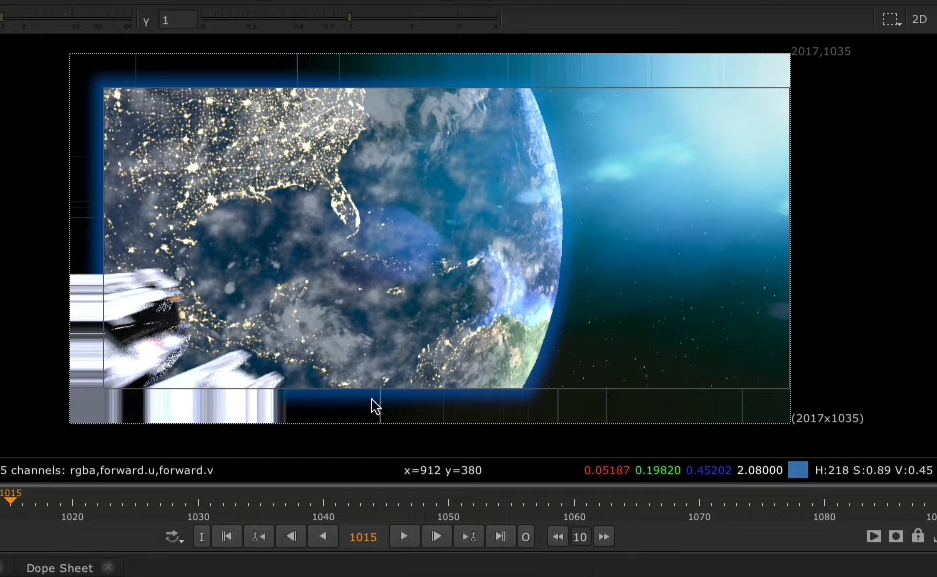Click the gamma value field
Image resolution: width=937 pixels, height=577 pixels.
[177, 20]
